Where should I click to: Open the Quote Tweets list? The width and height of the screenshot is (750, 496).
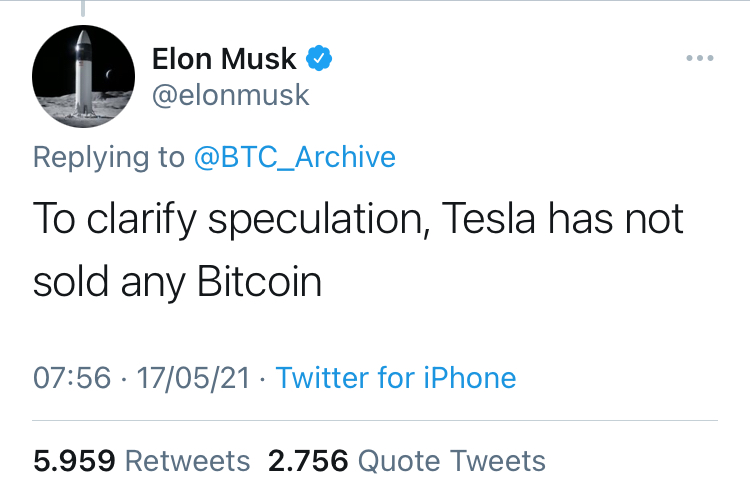point(452,461)
